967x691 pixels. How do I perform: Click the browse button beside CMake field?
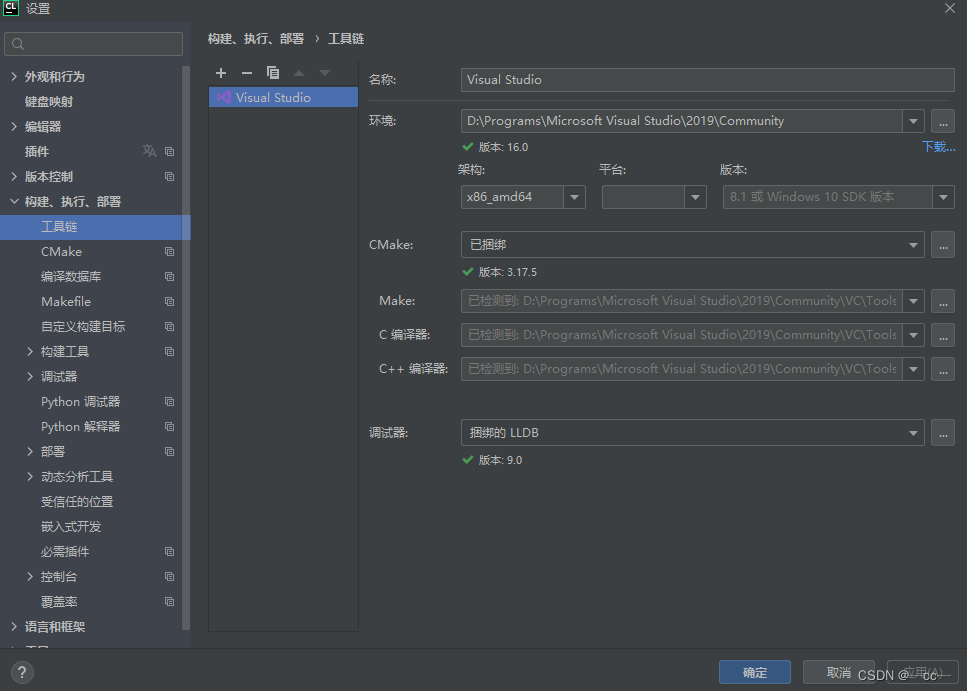tap(941, 244)
